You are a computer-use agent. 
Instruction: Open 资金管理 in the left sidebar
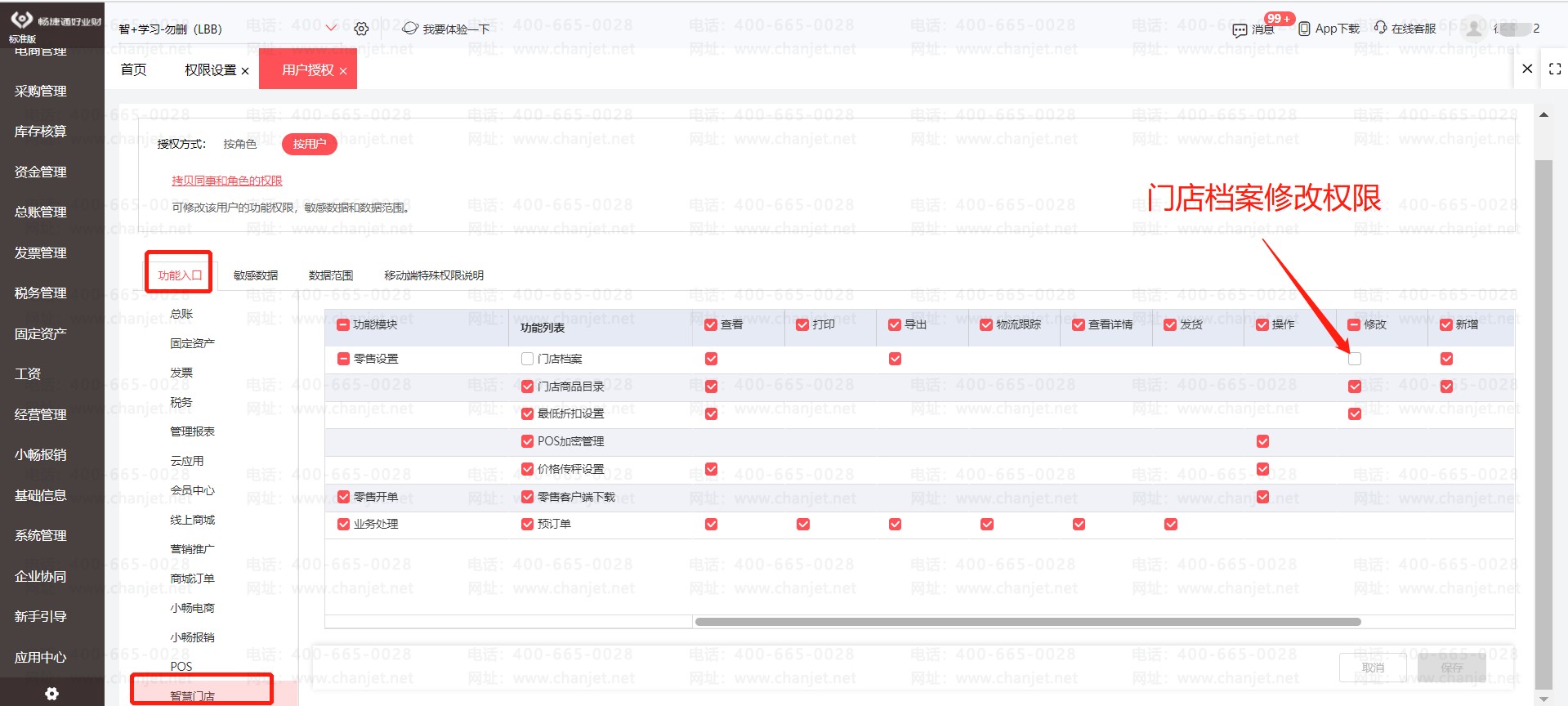click(41, 172)
